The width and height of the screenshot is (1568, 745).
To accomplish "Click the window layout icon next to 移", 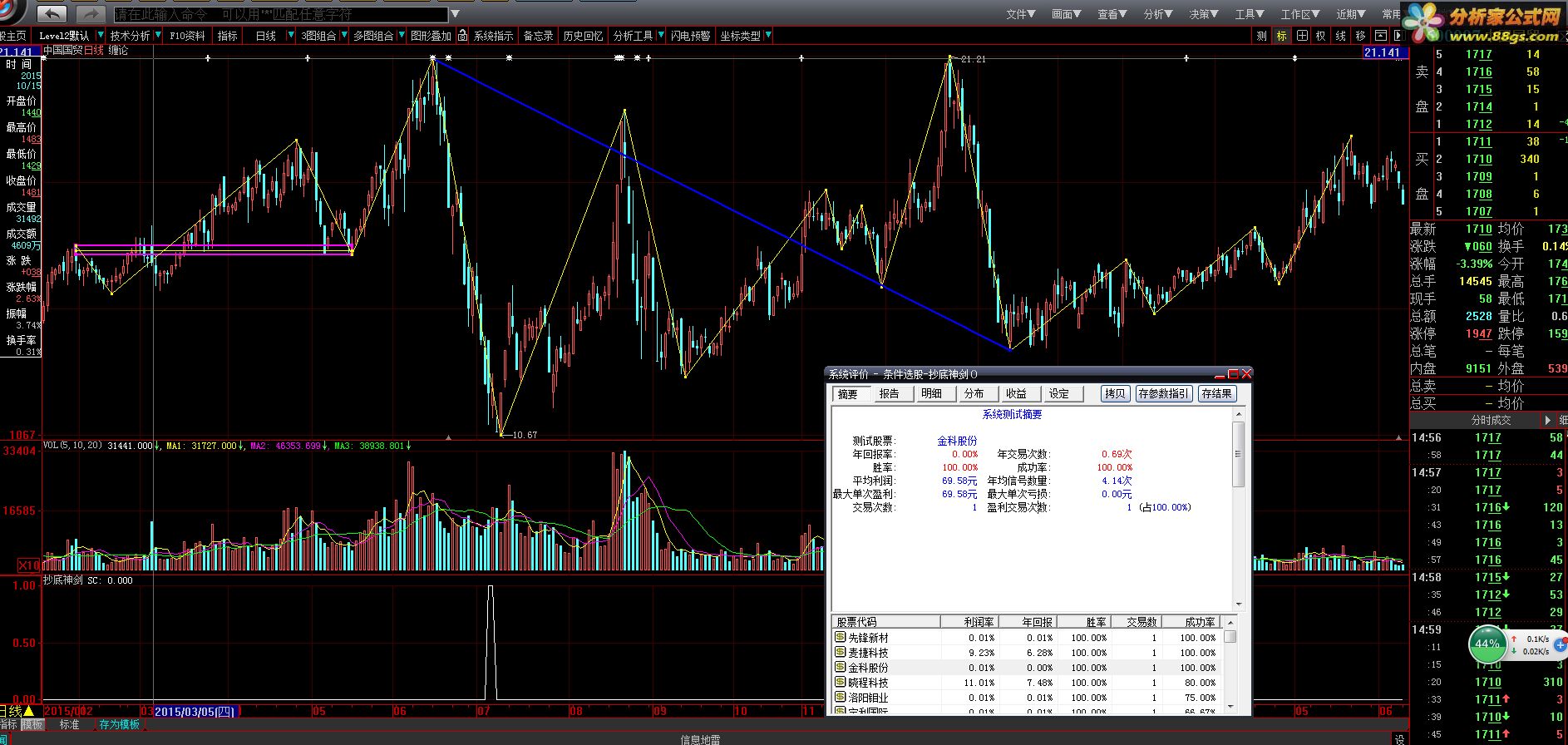I will pos(1380,36).
